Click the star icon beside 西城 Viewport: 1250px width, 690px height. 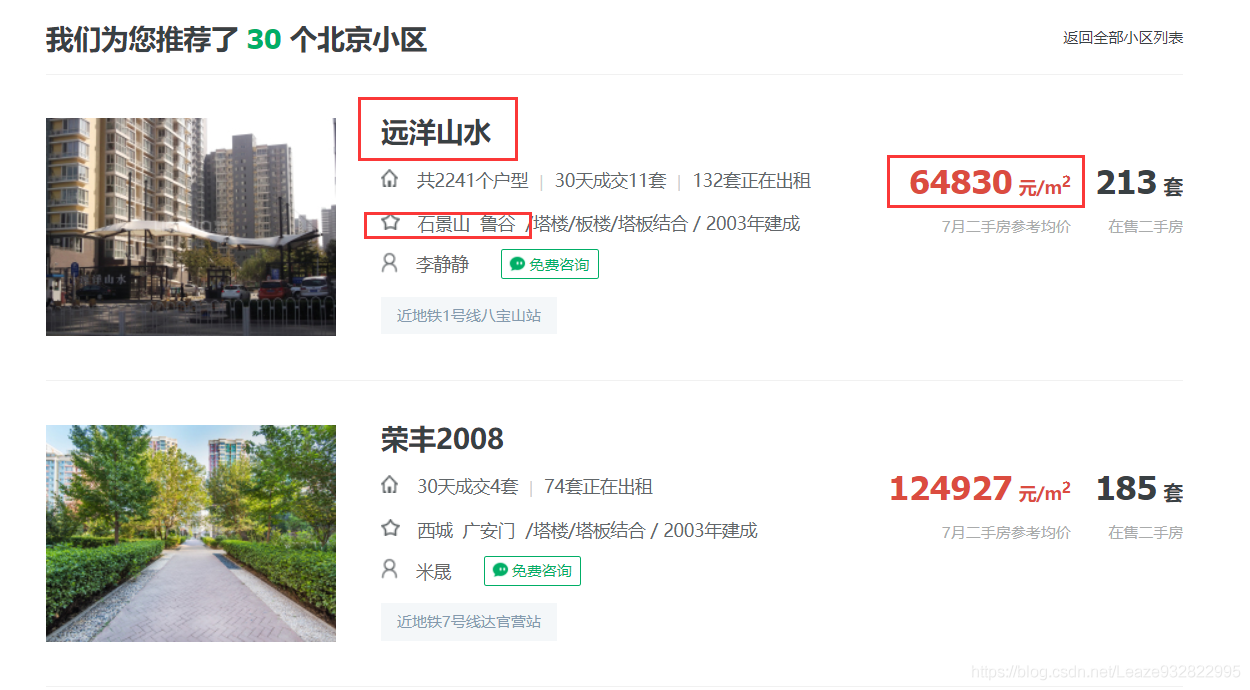[x=390, y=528]
